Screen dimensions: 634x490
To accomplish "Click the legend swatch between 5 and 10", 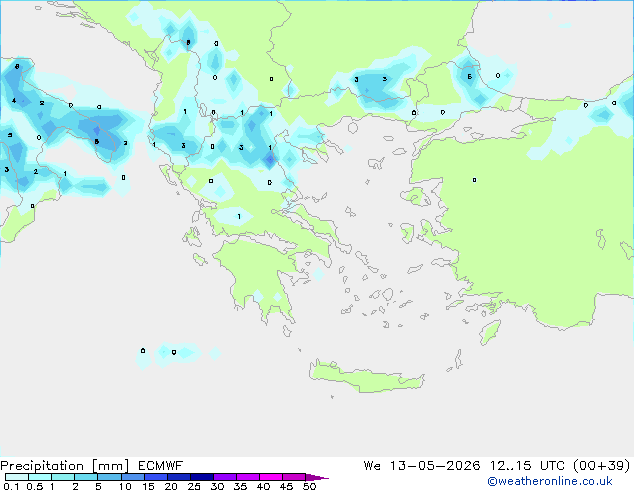I will tap(109, 477).
